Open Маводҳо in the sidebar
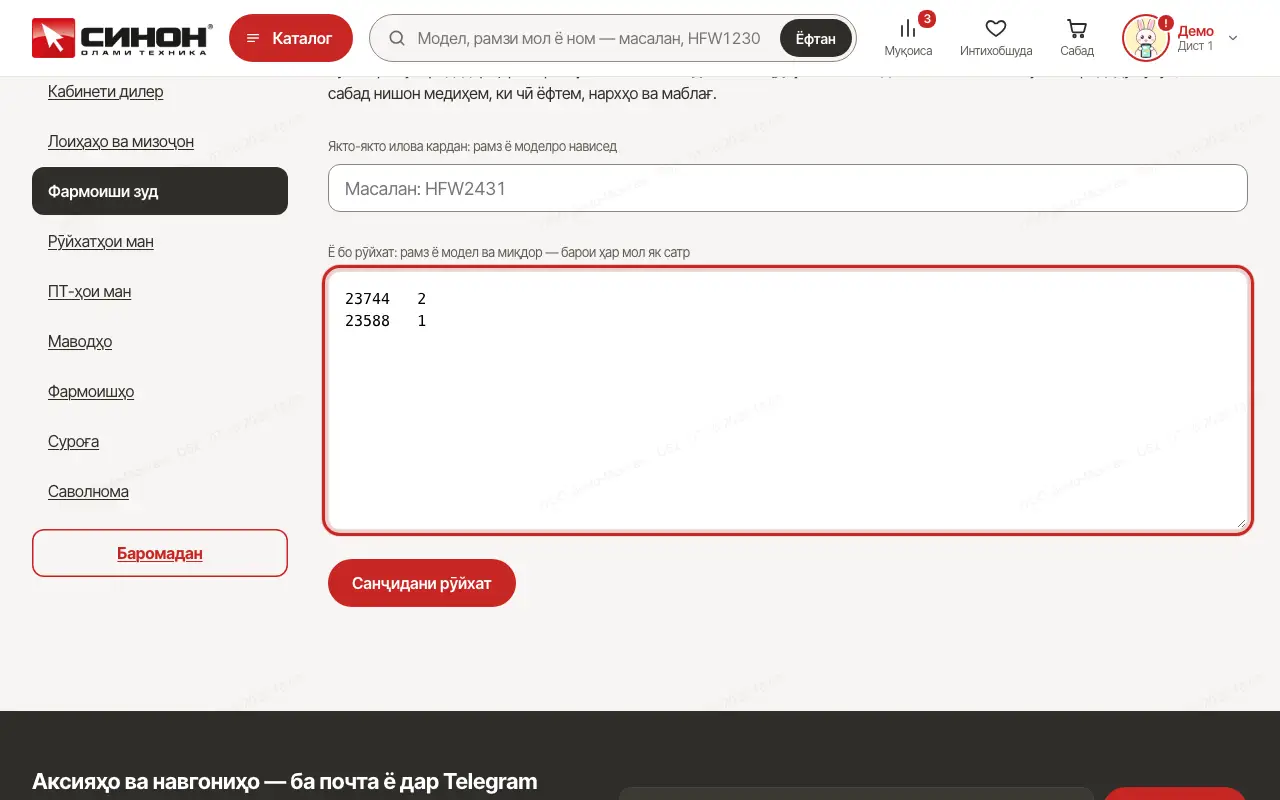The height and width of the screenshot is (800, 1280). [x=80, y=341]
